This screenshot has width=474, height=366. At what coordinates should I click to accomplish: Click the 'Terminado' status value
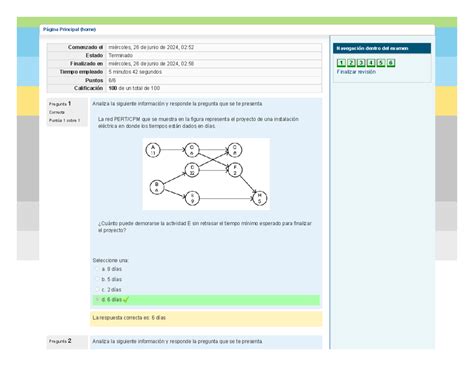pos(121,55)
